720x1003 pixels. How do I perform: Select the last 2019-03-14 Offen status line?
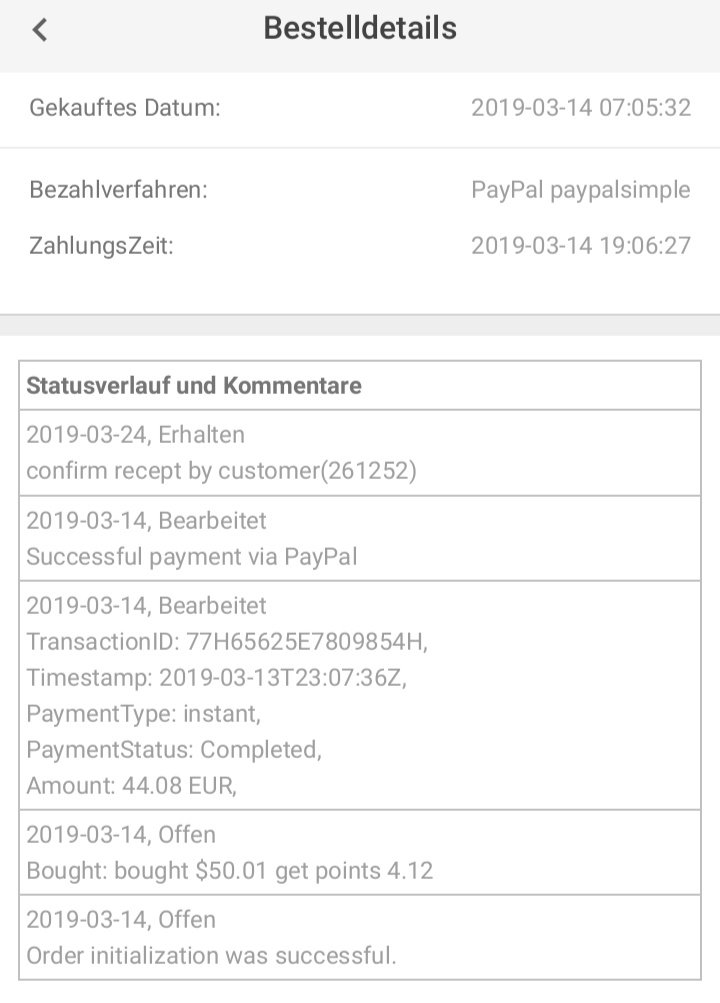coord(121,920)
